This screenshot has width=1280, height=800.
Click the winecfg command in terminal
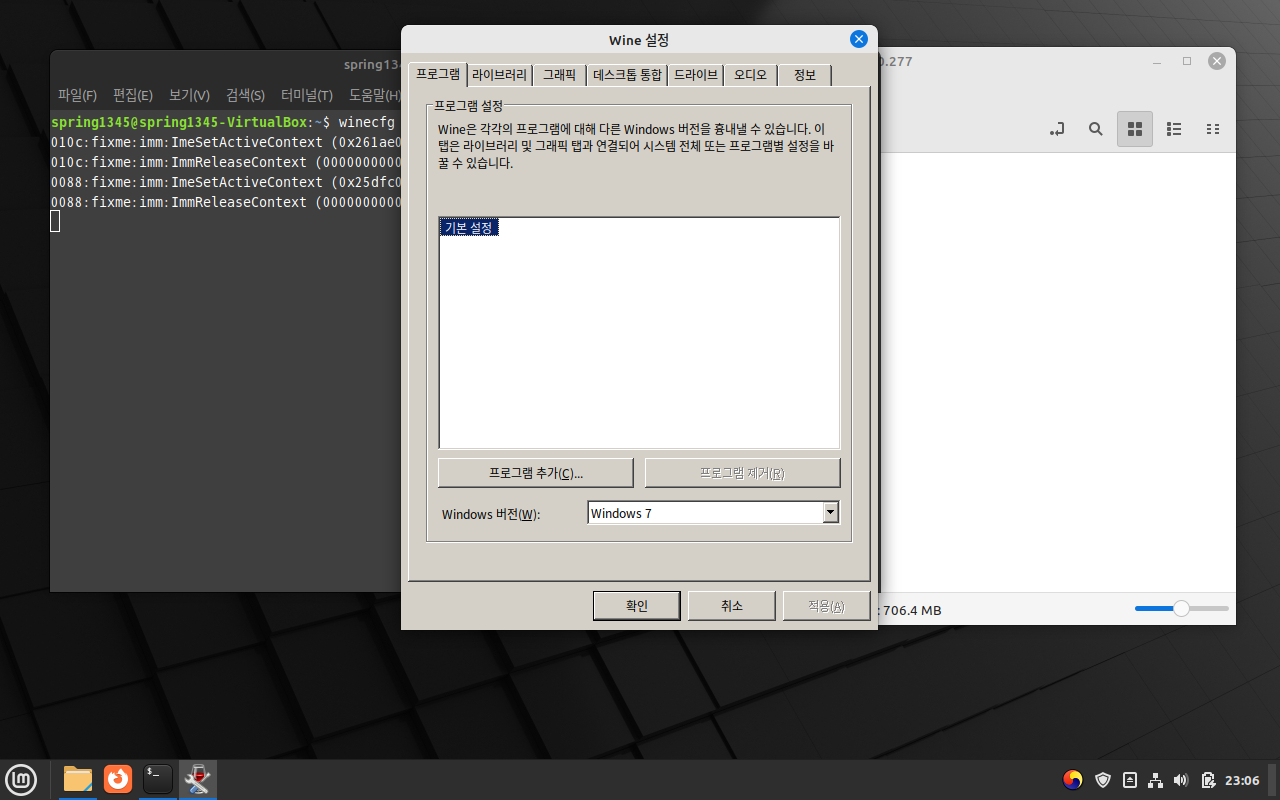367,122
